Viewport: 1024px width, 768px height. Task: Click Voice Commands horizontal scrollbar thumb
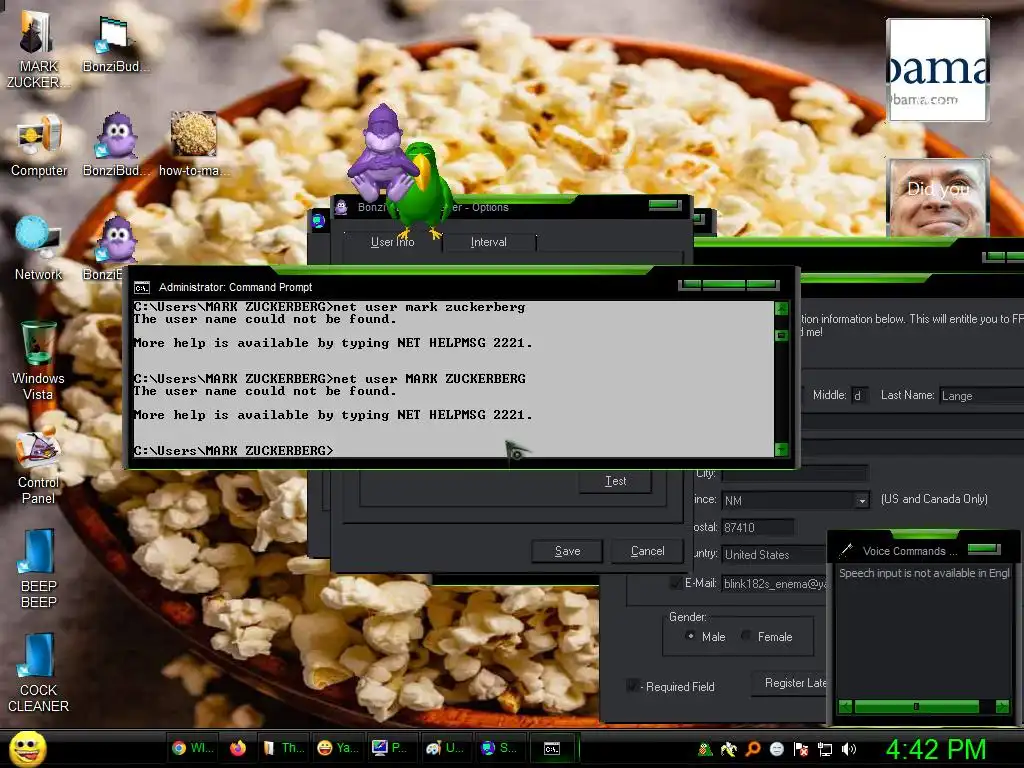[917, 707]
